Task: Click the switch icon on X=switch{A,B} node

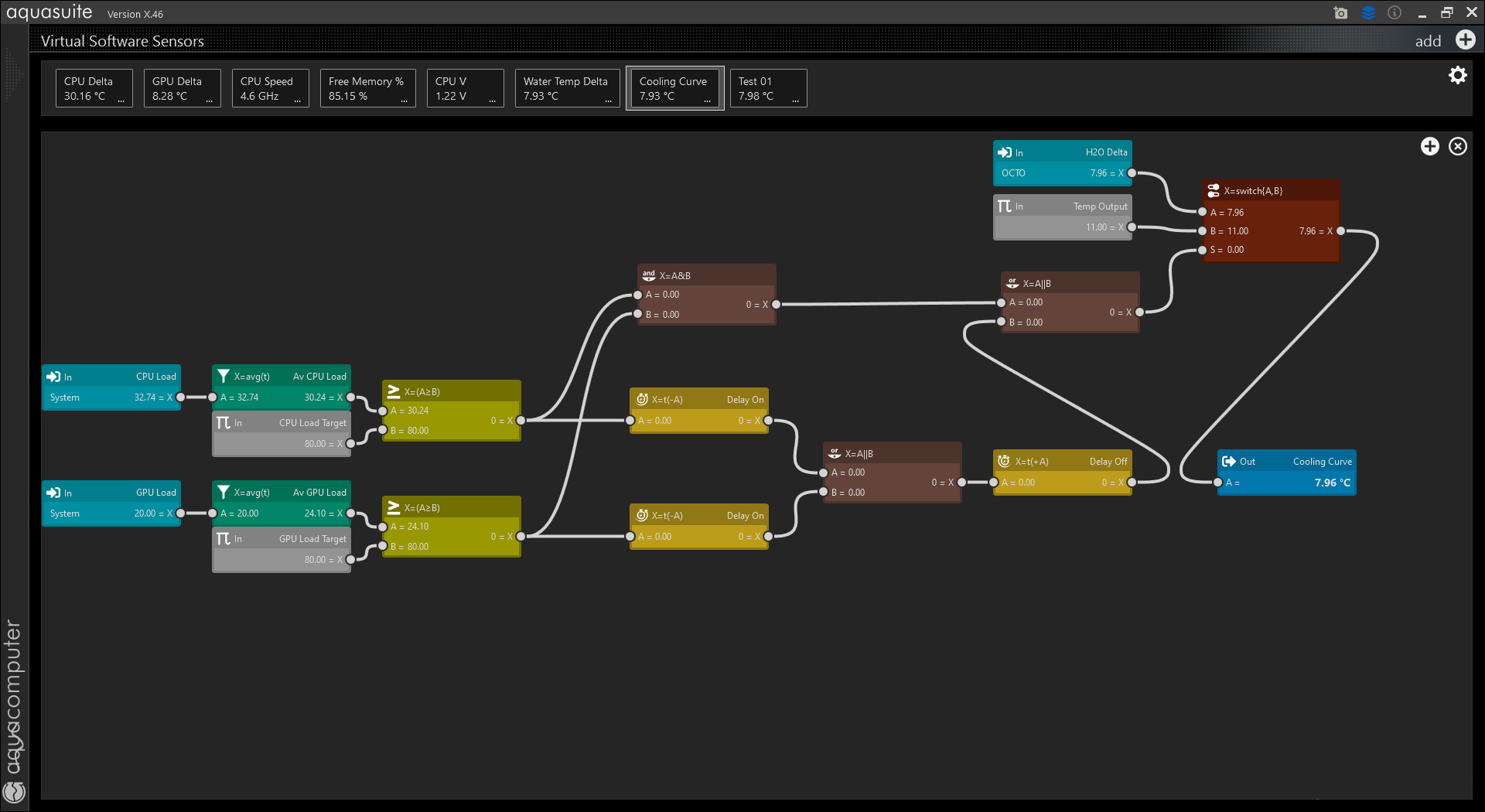Action: [1214, 190]
